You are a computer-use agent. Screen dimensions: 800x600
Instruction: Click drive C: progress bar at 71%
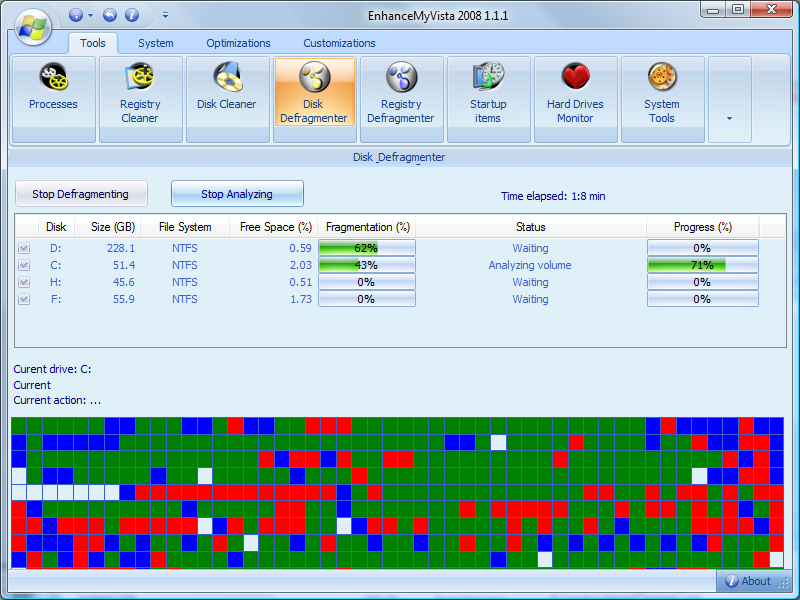pyautogui.click(x=702, y=265)
